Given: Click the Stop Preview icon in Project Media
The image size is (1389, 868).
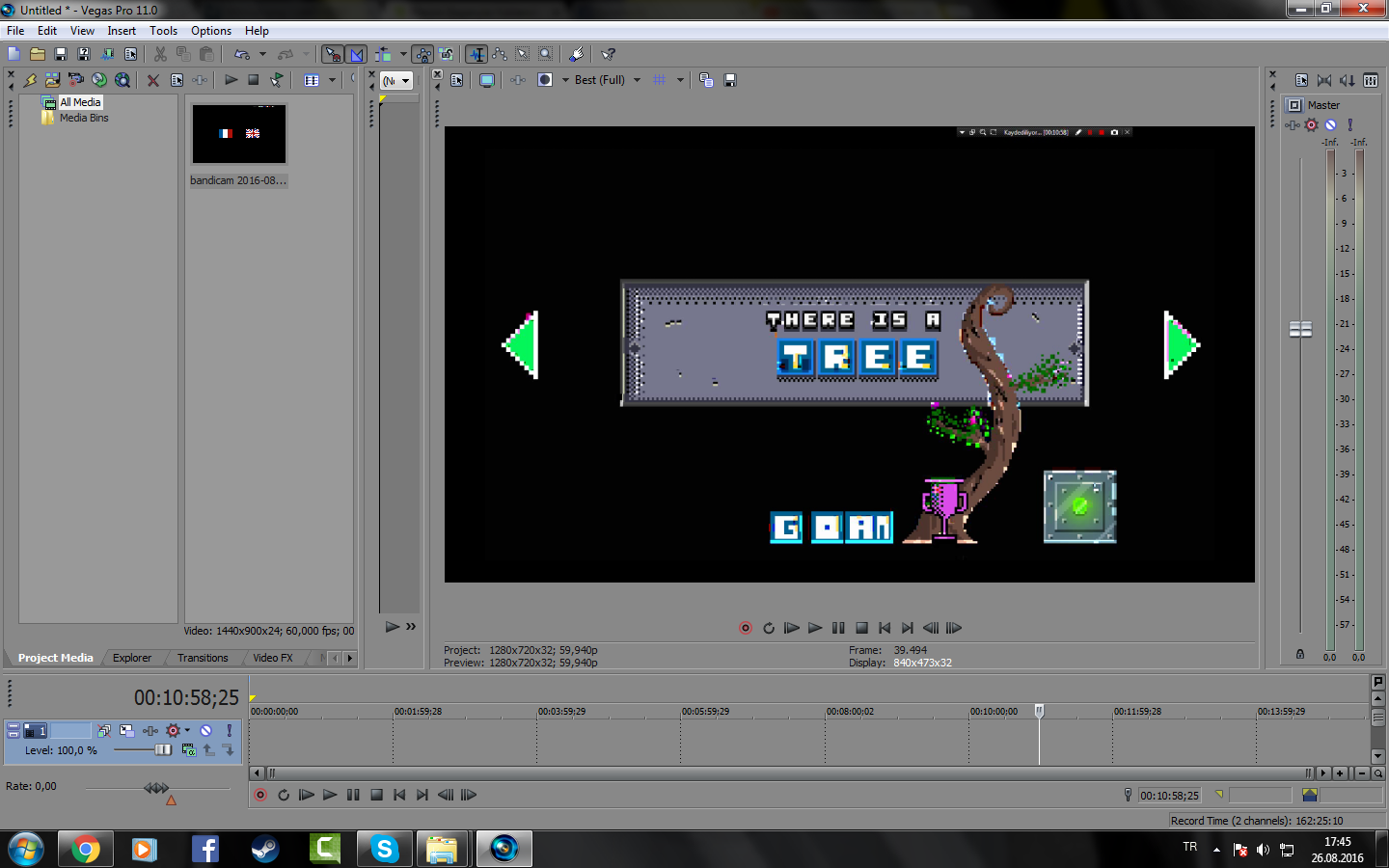Looking at the screenshot, I should (x=254, y=80).
